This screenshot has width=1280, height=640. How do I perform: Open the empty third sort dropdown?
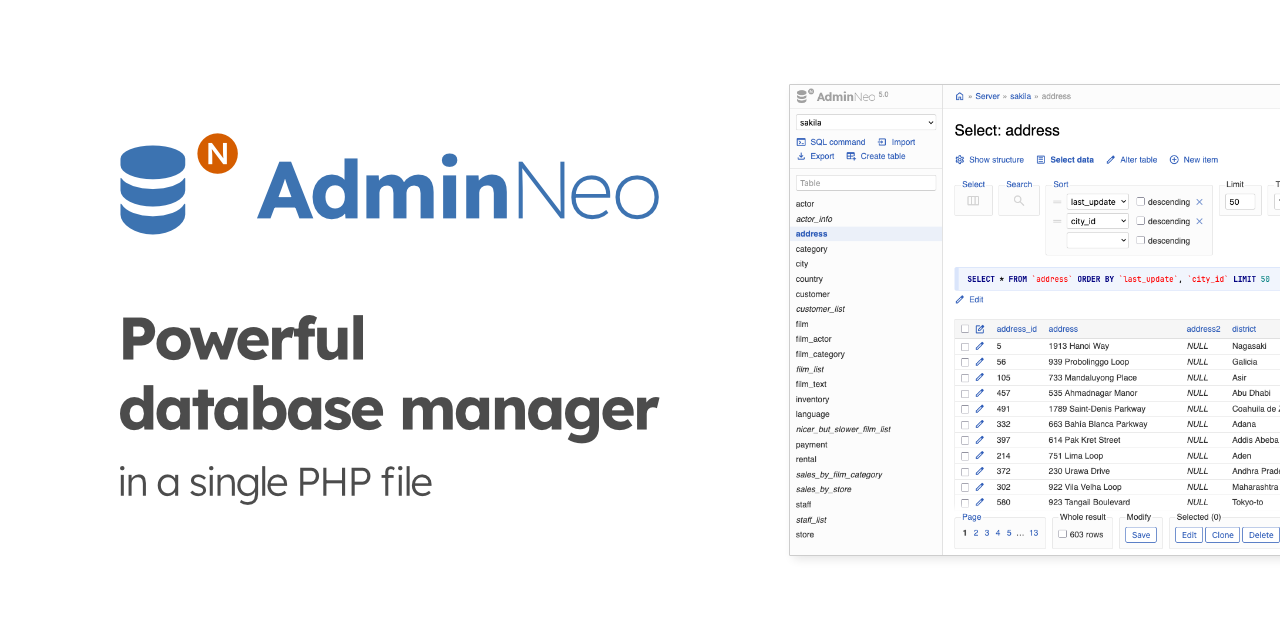pos(1098,240)
